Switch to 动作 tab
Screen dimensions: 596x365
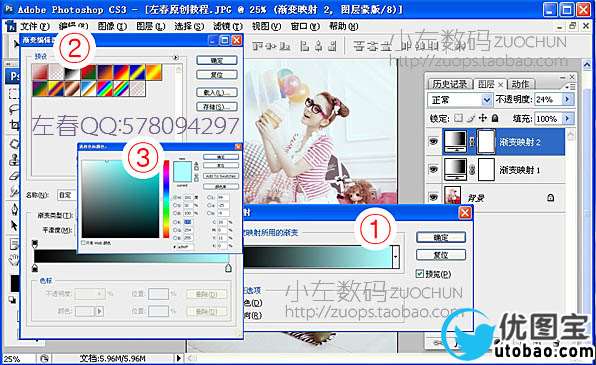tap(520, 84)
